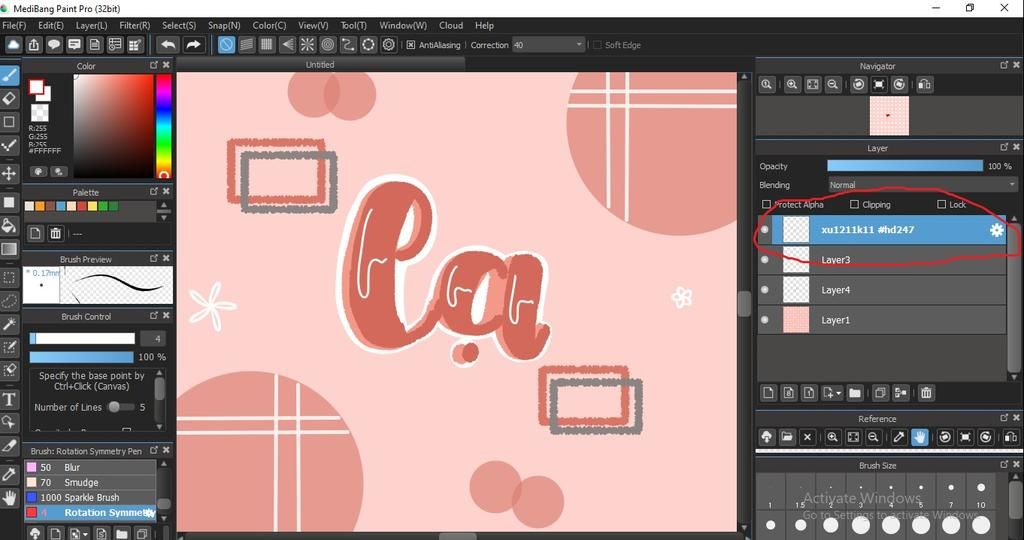
Task: Enable radial snap
Action: (308, 44)
